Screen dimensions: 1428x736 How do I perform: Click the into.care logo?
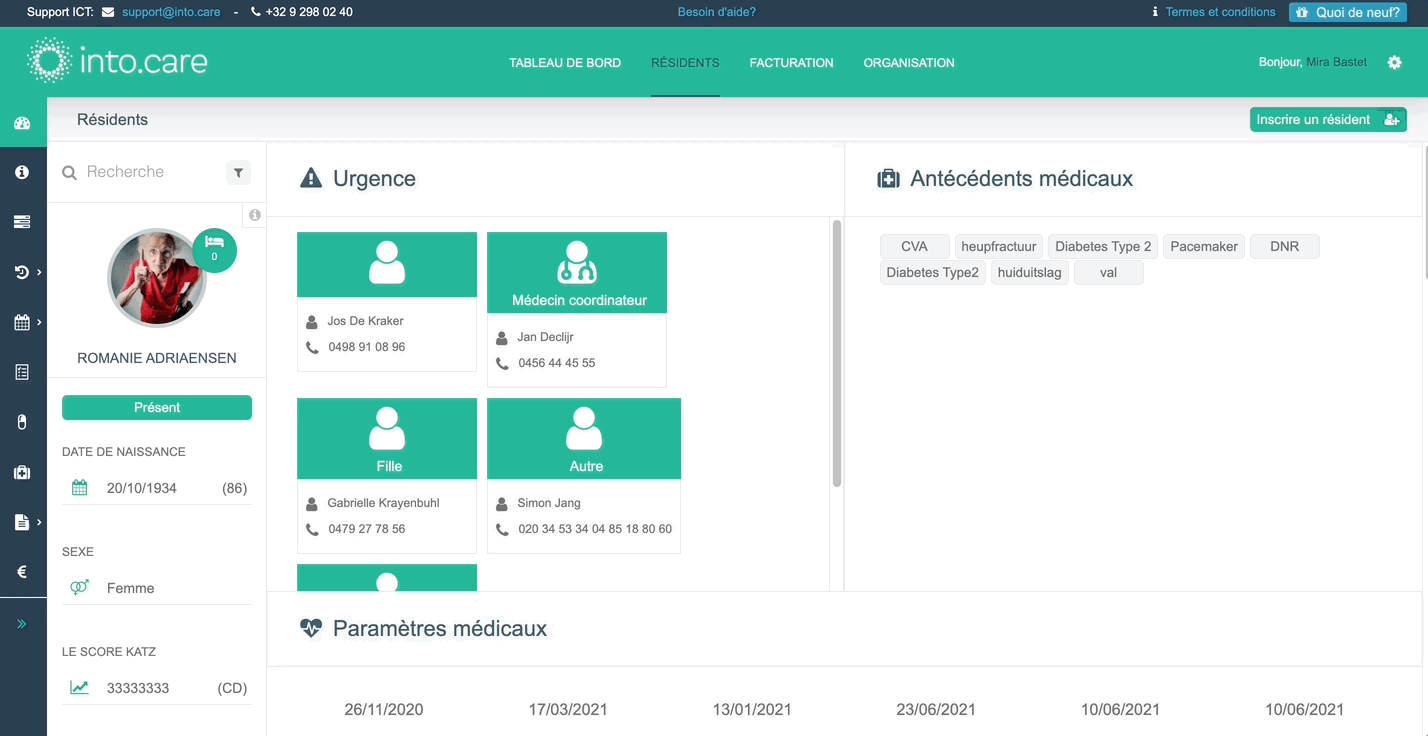[117, 62]
